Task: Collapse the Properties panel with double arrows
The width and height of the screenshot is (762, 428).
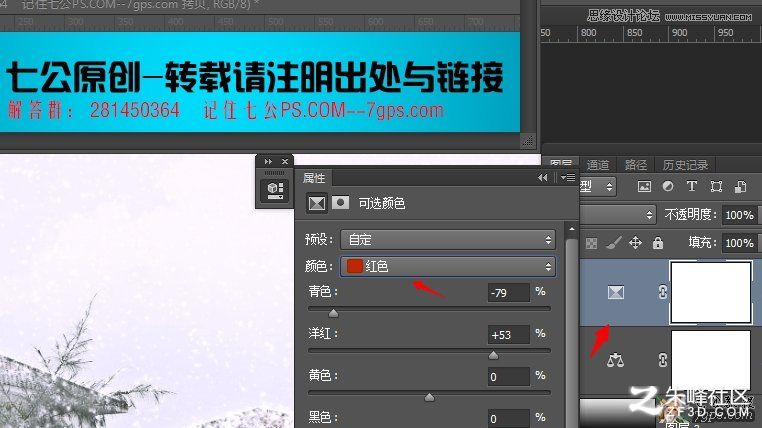Action: tap(542, 178)
